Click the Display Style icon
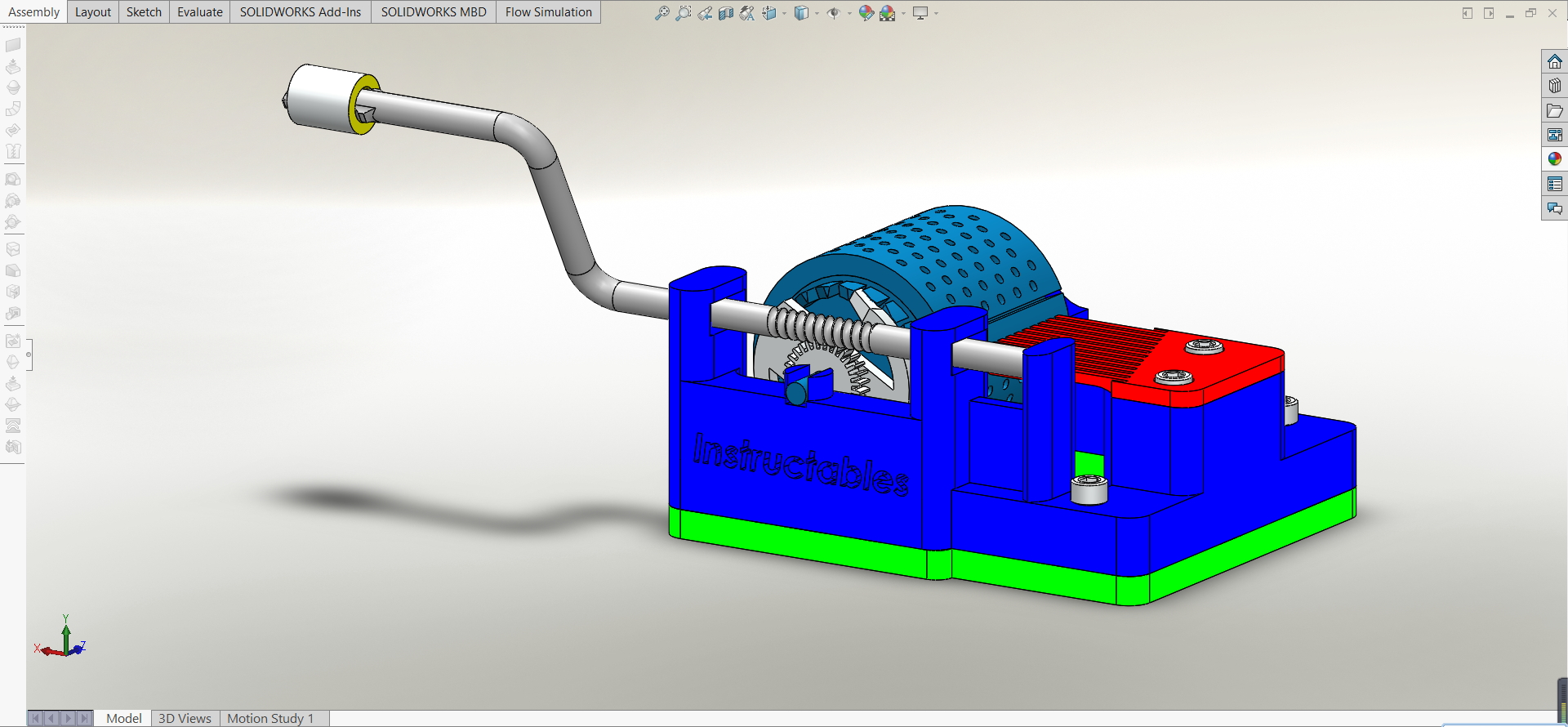 tap(801, 13)
